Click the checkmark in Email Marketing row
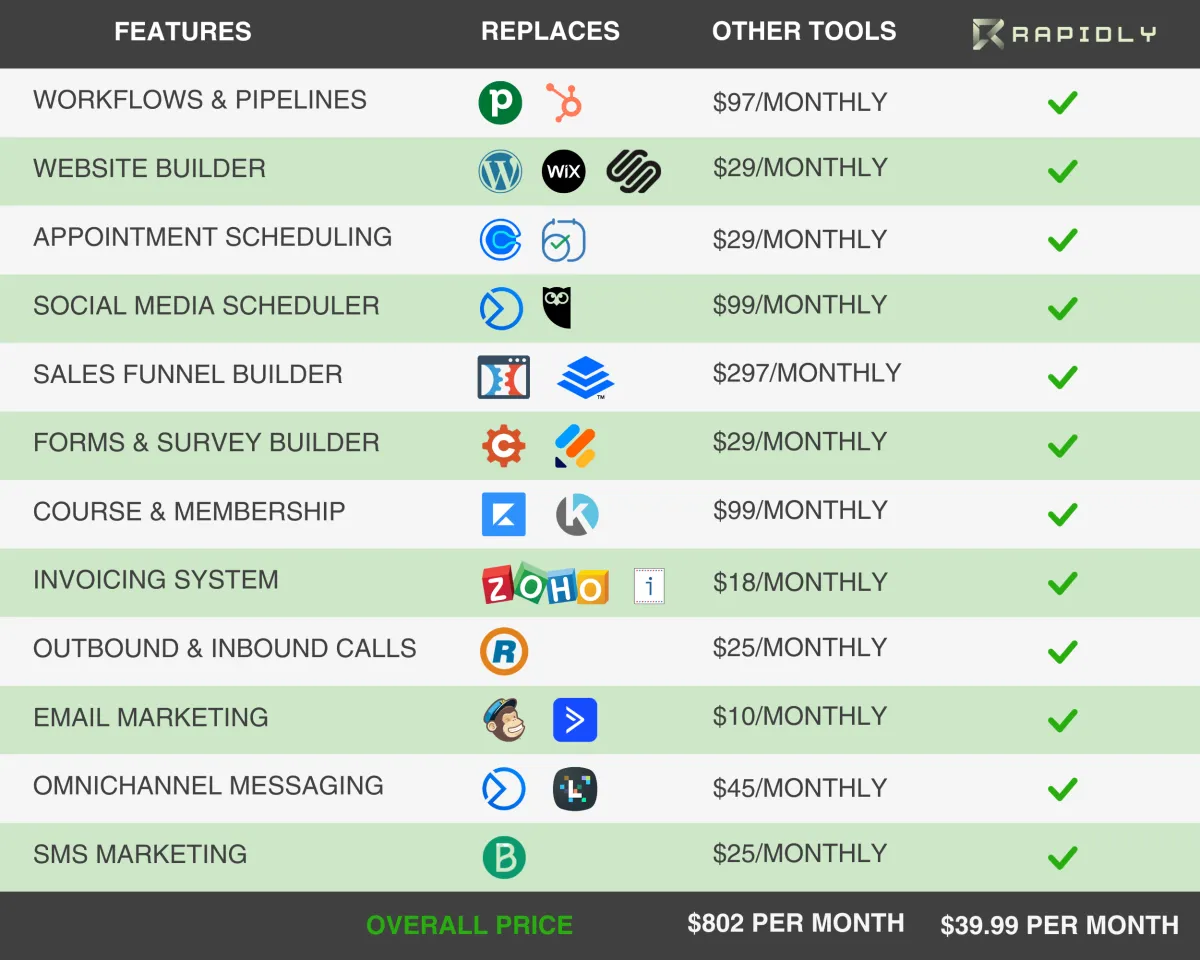 1062,720
